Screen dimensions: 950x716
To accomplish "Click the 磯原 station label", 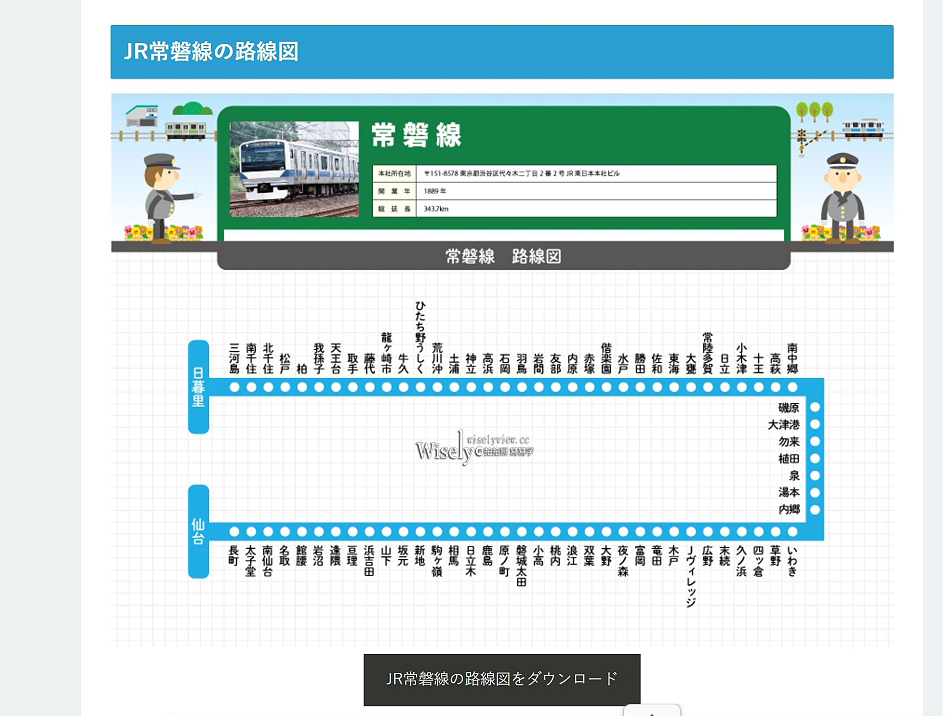I will (x=789, y=408).
